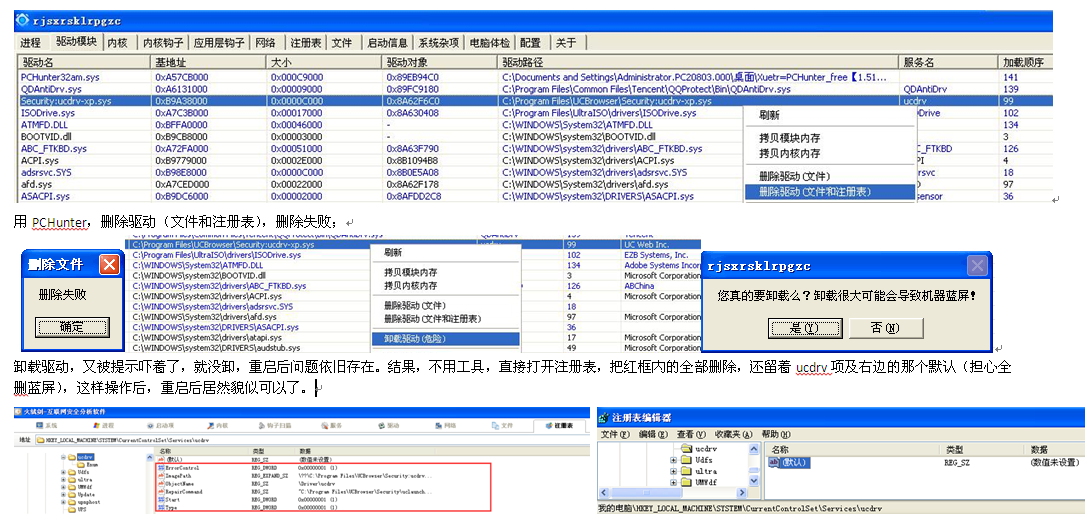
Task: Expand the Udfs key in 注册表编辑器
Action: point(673,460)
